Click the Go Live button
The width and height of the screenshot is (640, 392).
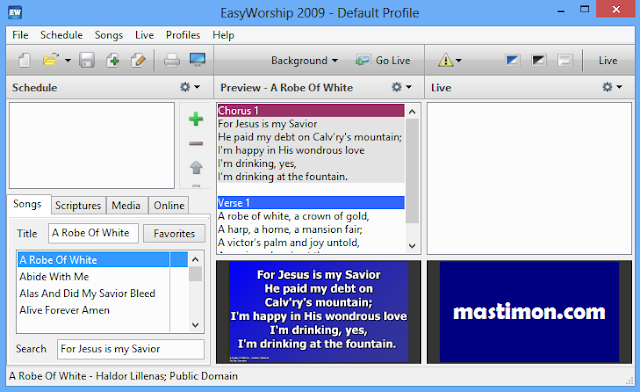(x=383, y=60)
